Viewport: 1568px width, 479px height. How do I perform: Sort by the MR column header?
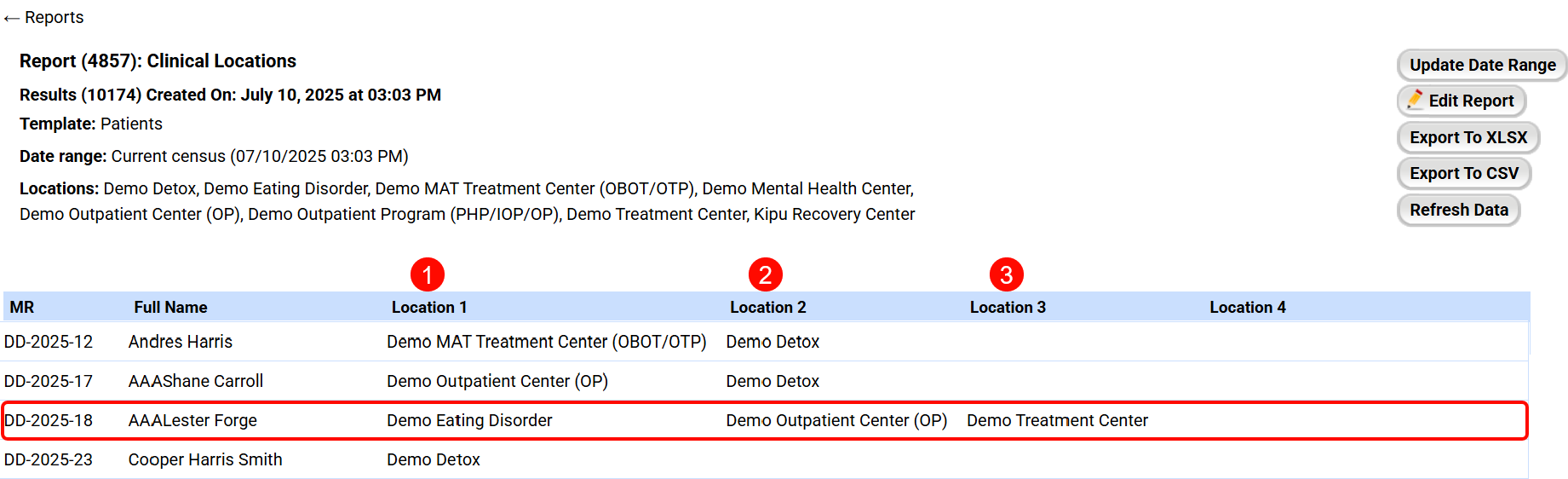pyautogui.click(x=22, y=307)
